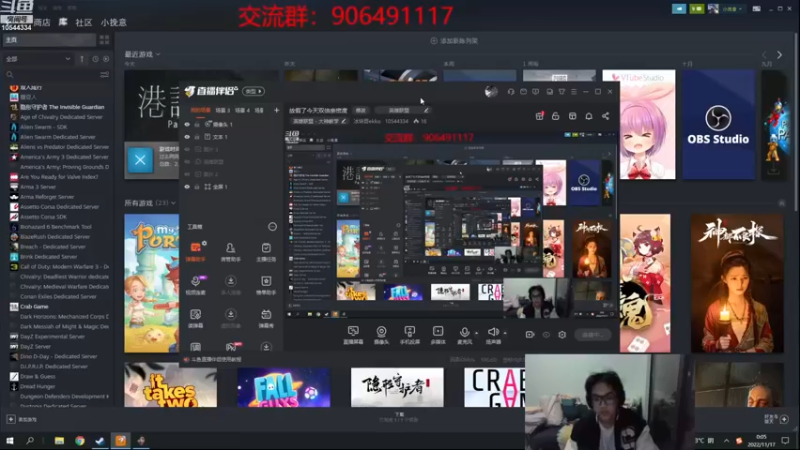The height and width of the screenshot is (450, 800).
Task: Toggle lock icon of fullscreen 1 source
Action: point(197,187)
